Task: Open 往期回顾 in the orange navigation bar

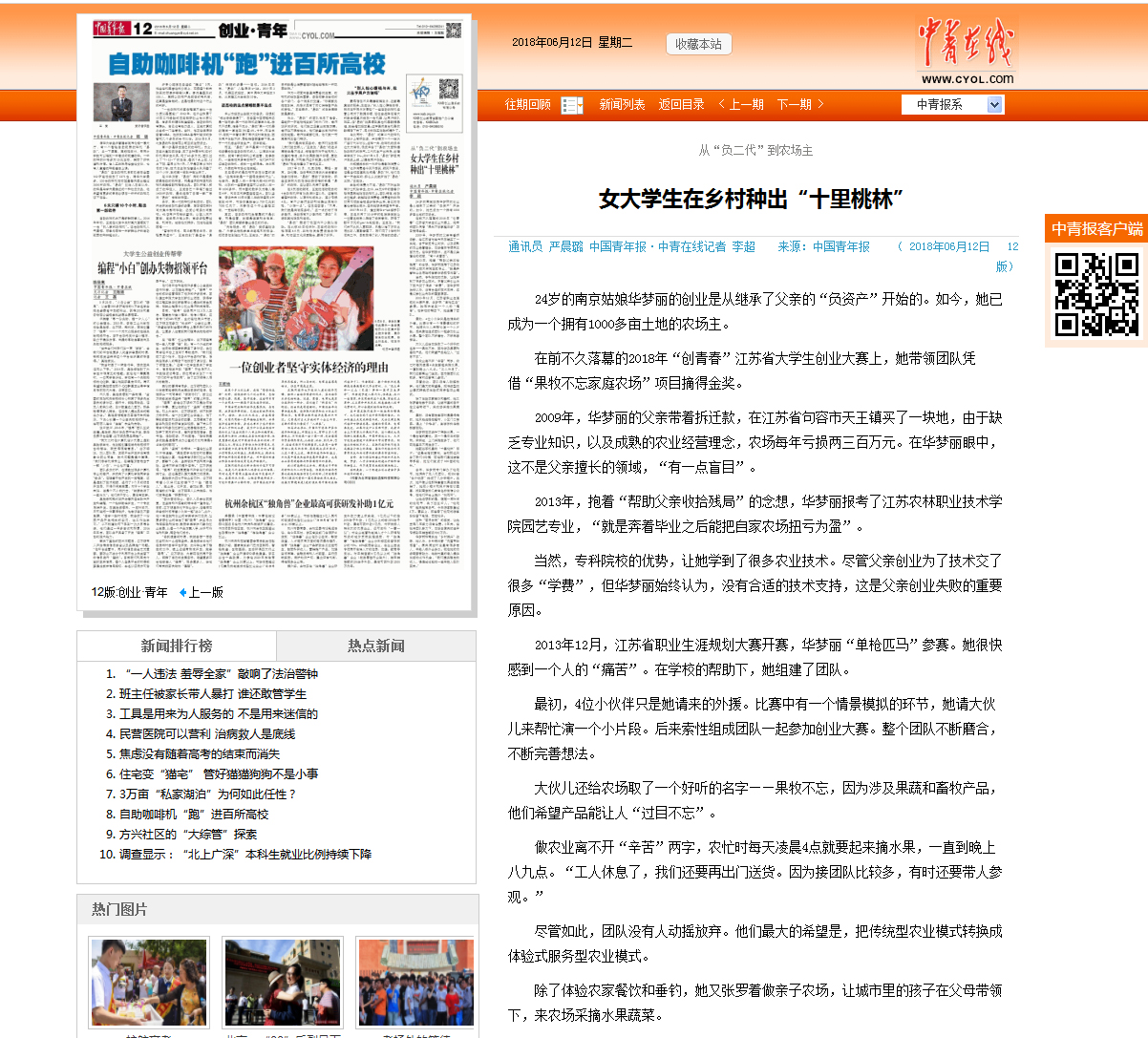Action: pos(528,104)
